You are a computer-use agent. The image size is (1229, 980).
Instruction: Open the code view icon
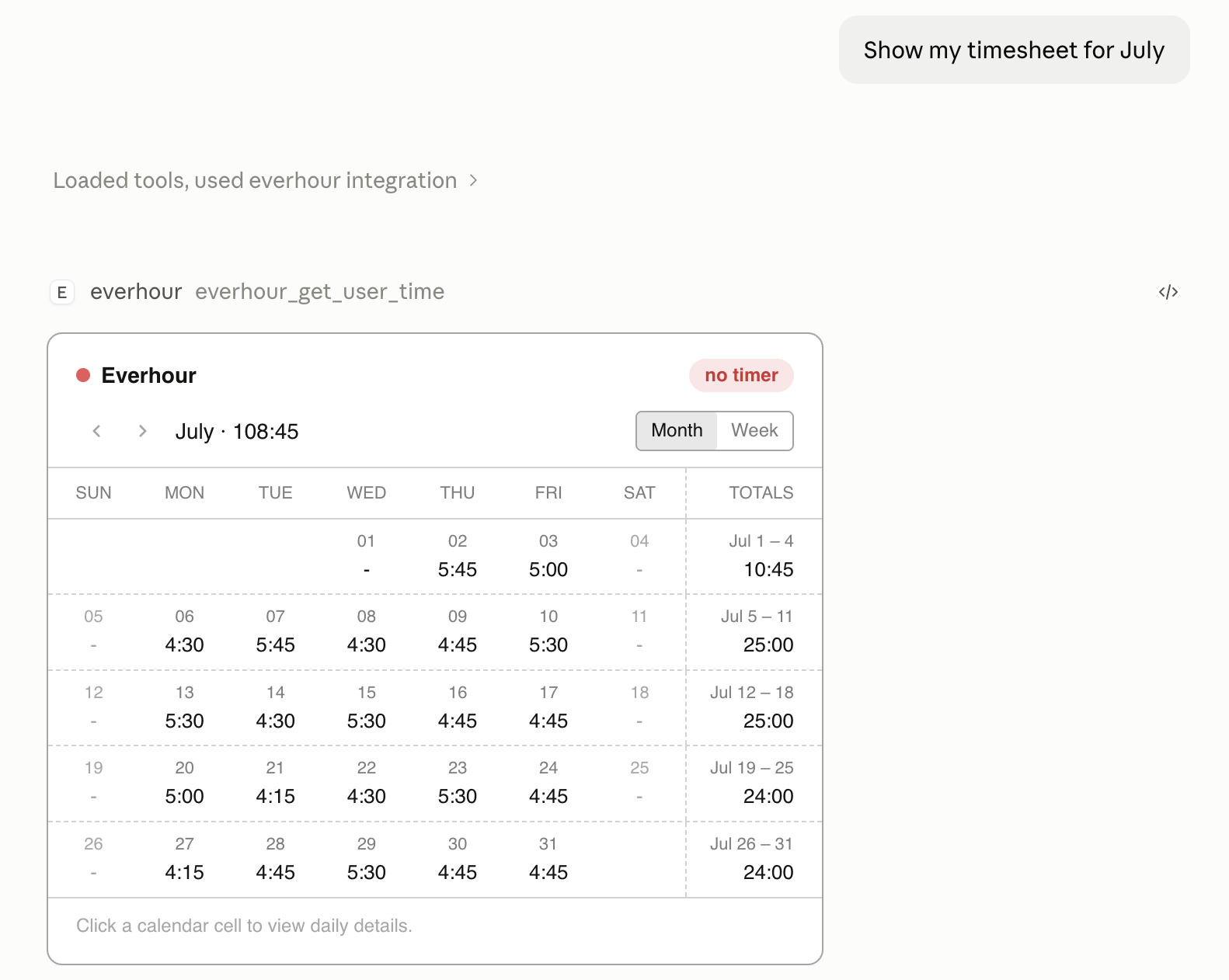(x=1168, y=292)
